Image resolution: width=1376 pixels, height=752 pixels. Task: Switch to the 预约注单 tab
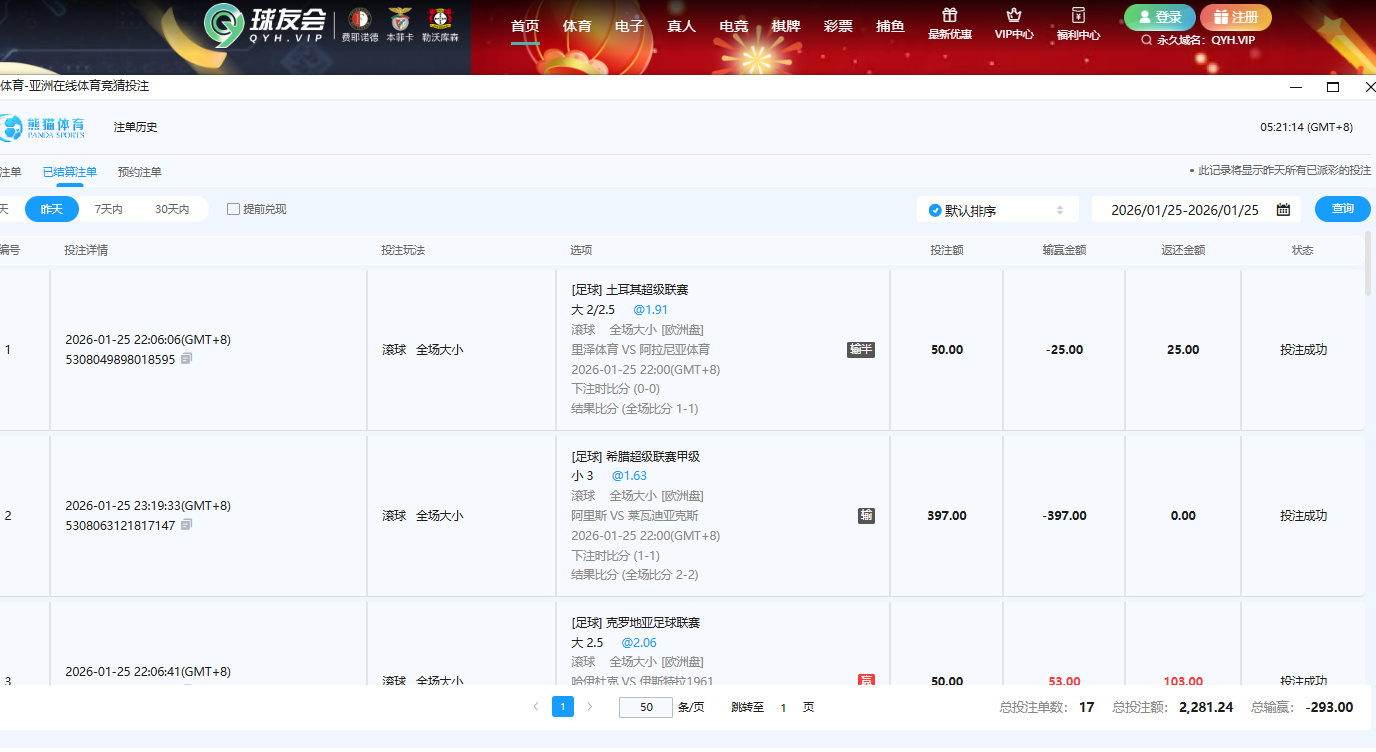(139, 172)
